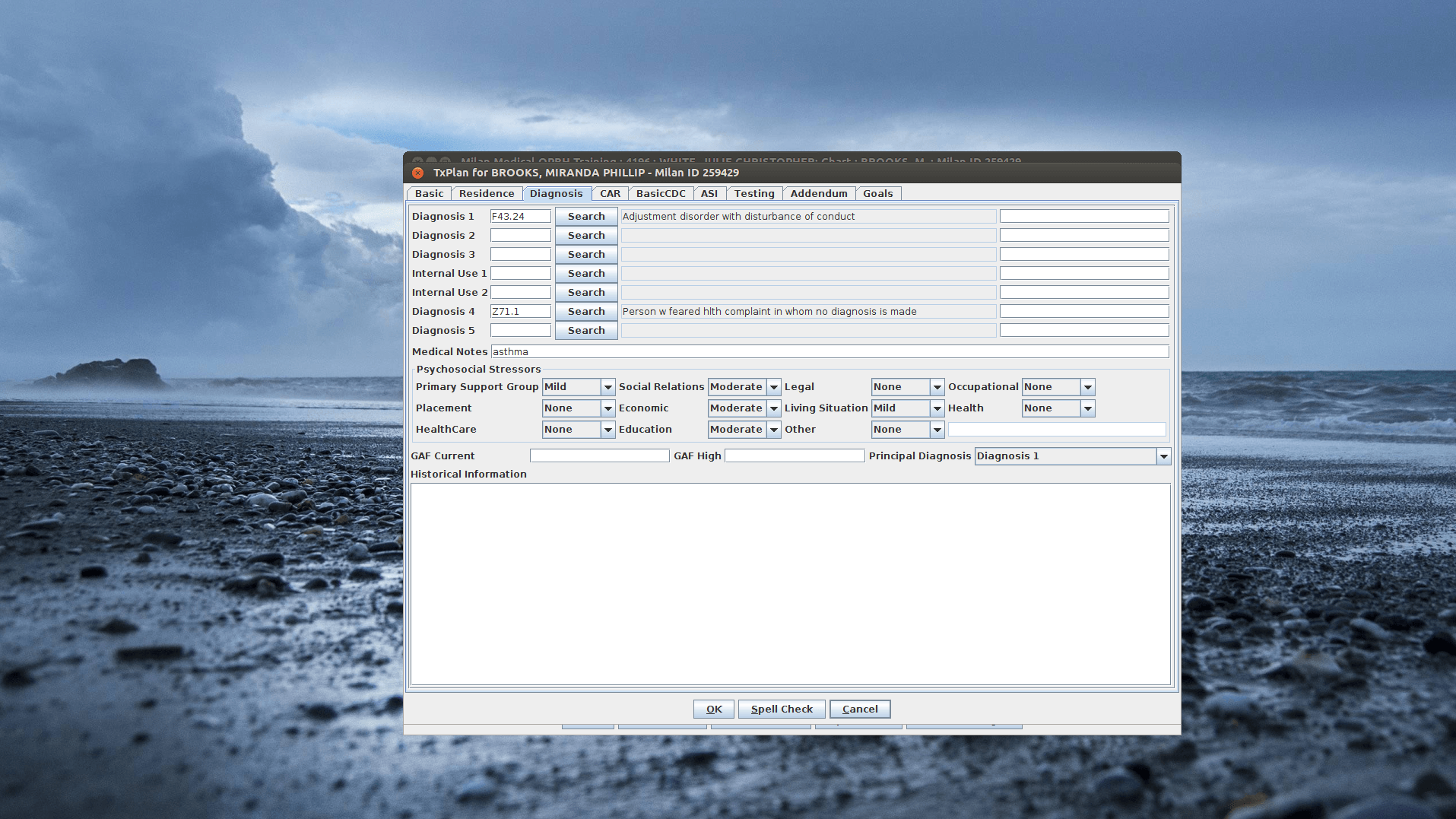Screen dimensions: 1456x819
Task: Open the Economic stressor dropdown
Action: (x=744, y=408)
